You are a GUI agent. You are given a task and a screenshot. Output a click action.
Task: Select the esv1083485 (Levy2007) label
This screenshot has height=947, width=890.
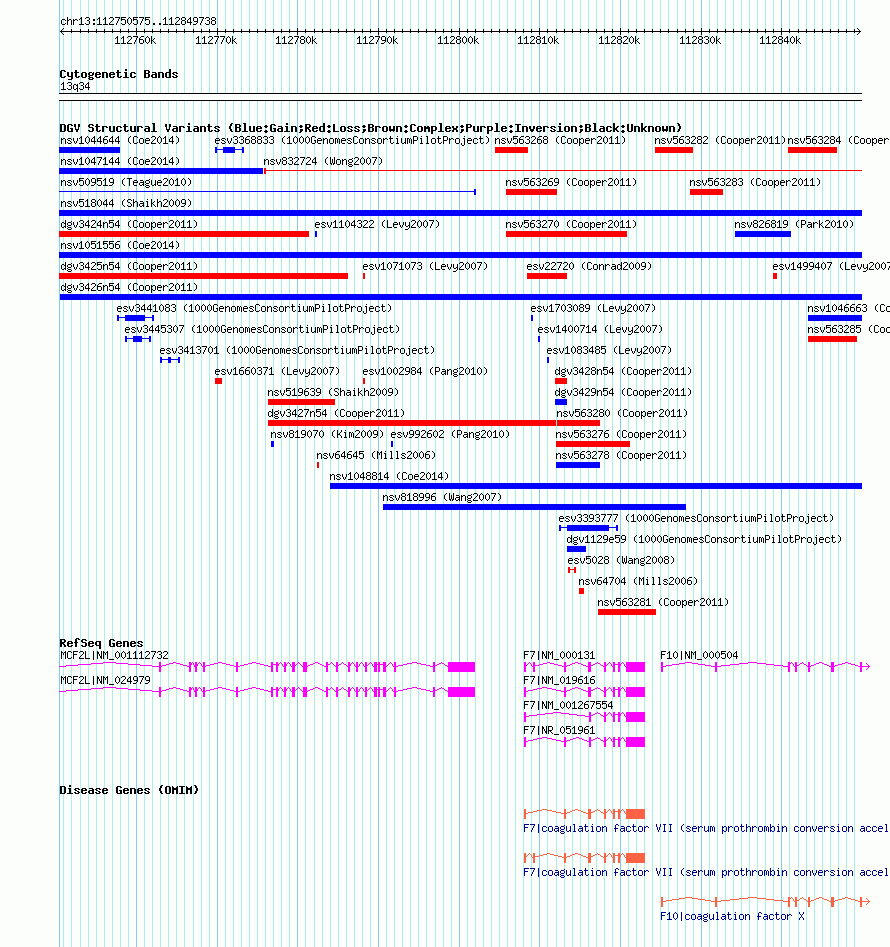pyautogui.click(x=609, y=350)
